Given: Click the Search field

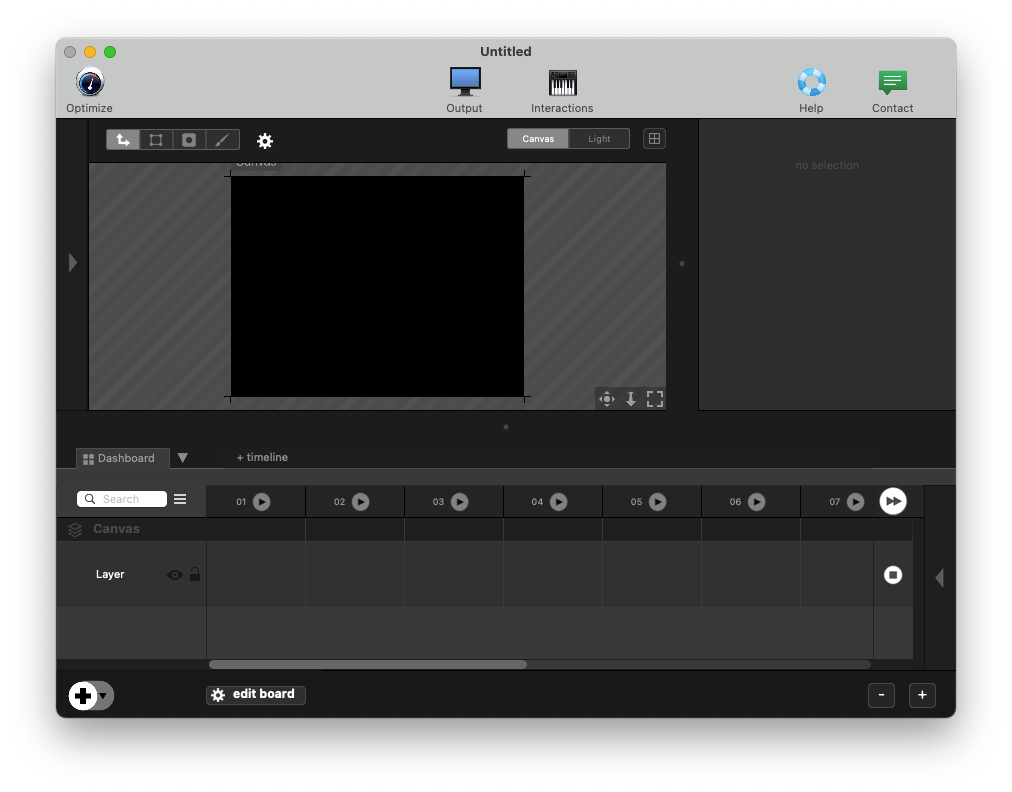Looking at the screenshot, I should coord(122,499).
